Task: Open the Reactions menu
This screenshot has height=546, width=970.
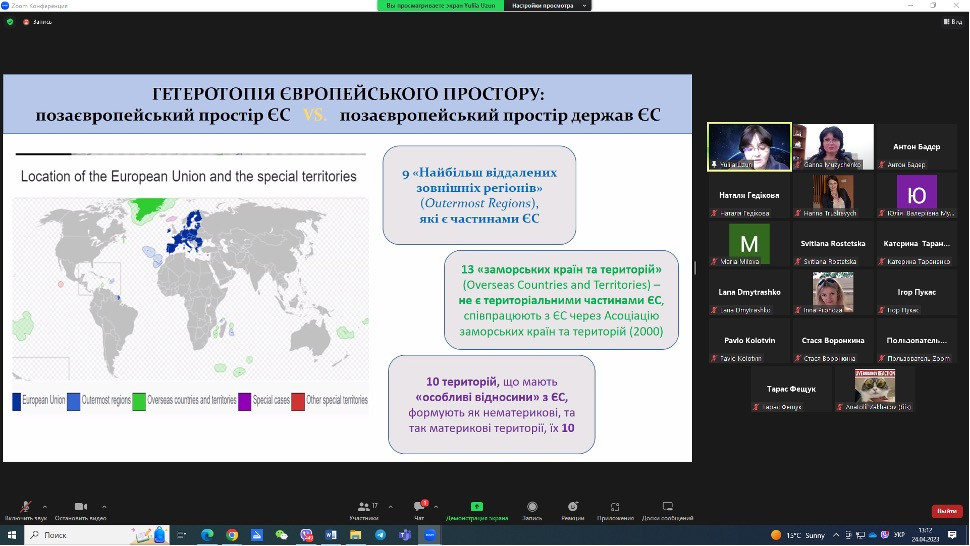Action: click(573, 510)
